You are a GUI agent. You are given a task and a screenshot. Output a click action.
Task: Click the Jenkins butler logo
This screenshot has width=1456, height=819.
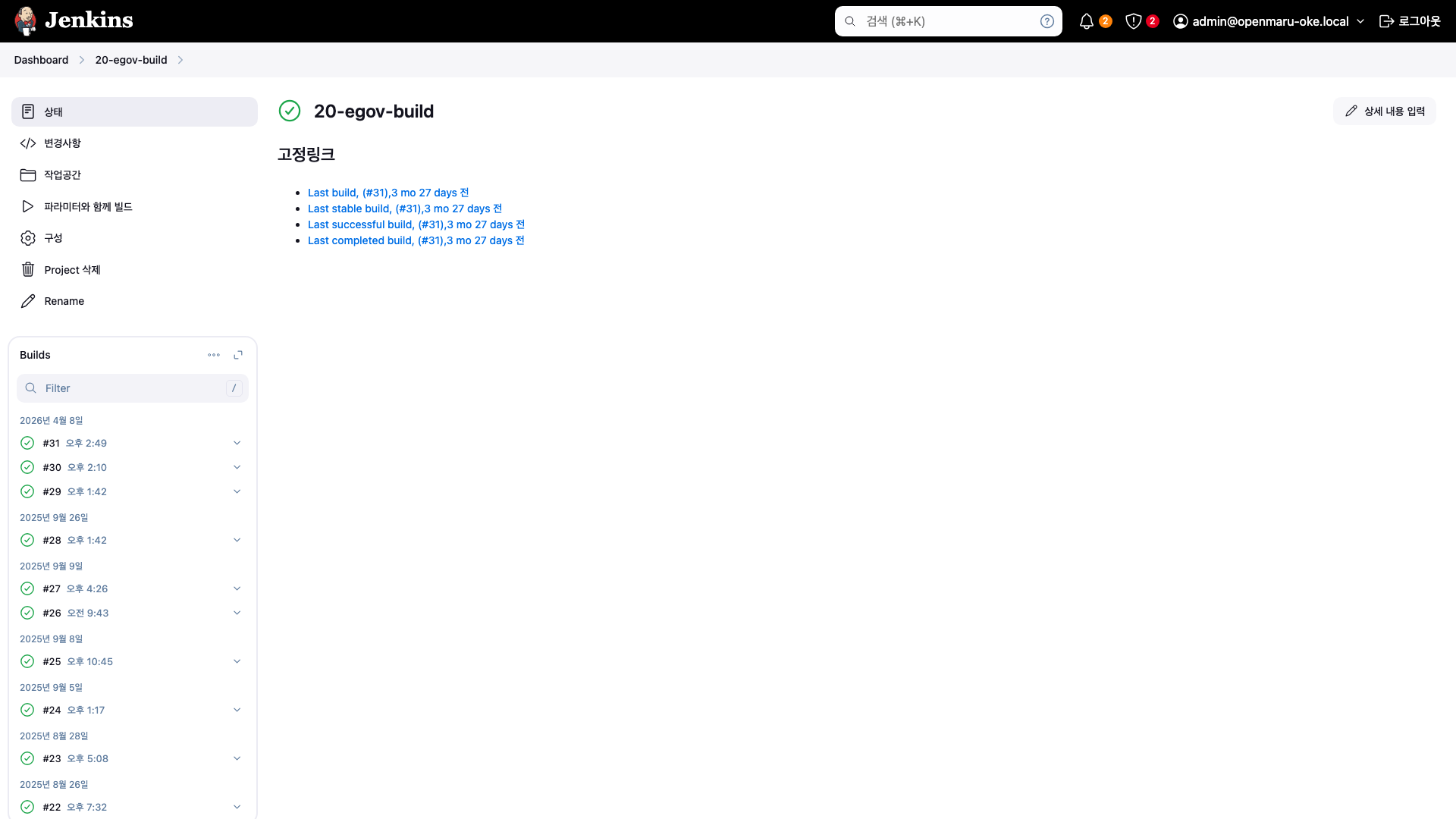click(x=26, y=21)
